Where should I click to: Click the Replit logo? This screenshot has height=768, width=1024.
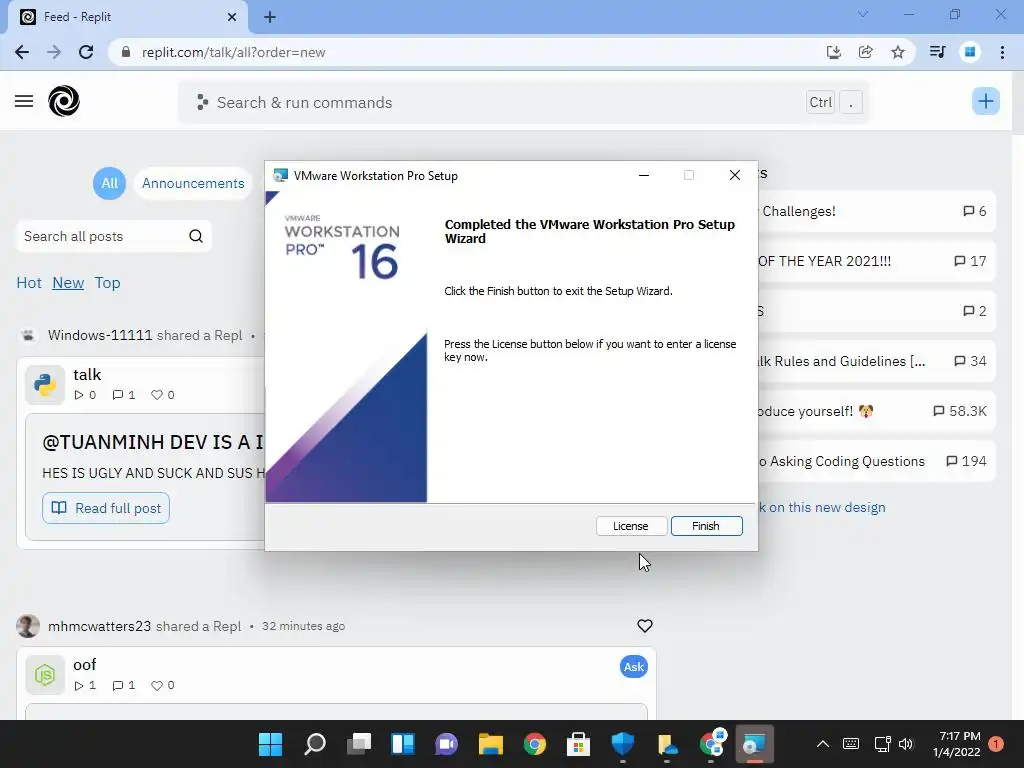64,101
